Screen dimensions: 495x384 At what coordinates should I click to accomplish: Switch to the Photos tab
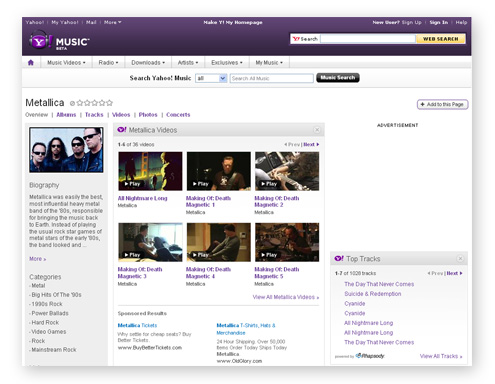coord(148,115)
